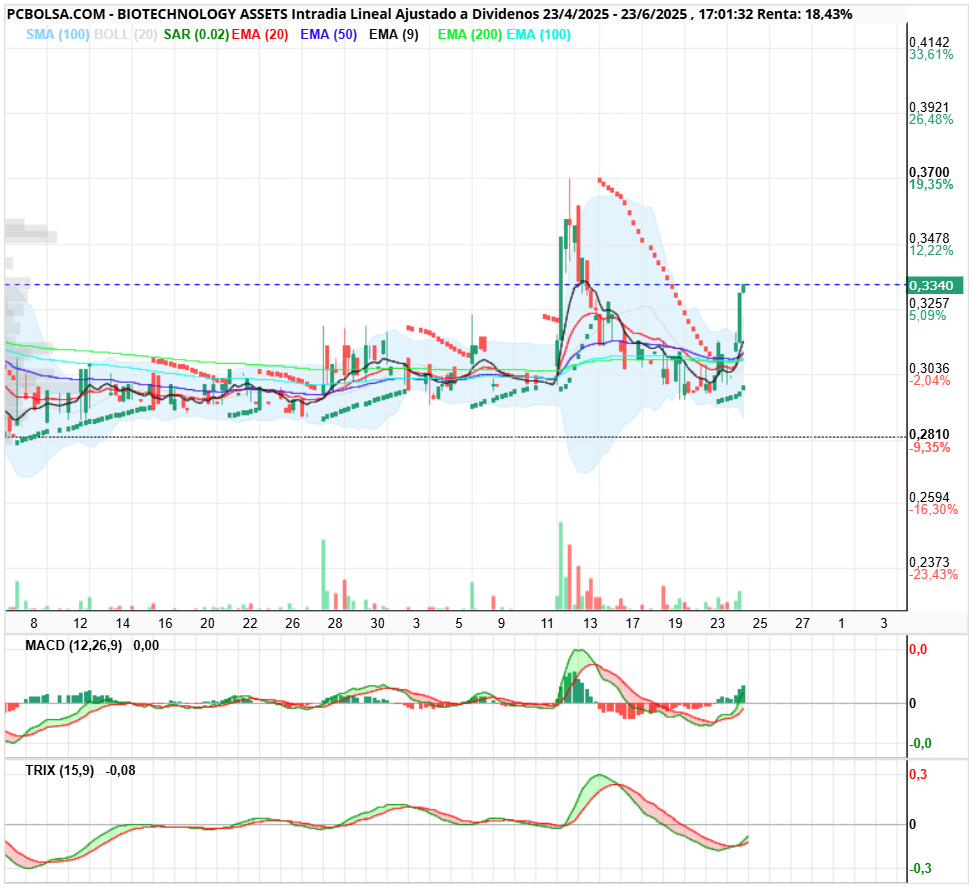The height and width of the screenshot is (888, 973).
Task: Click the EMA (50) blue label
Action: click(x=329, y=35)
